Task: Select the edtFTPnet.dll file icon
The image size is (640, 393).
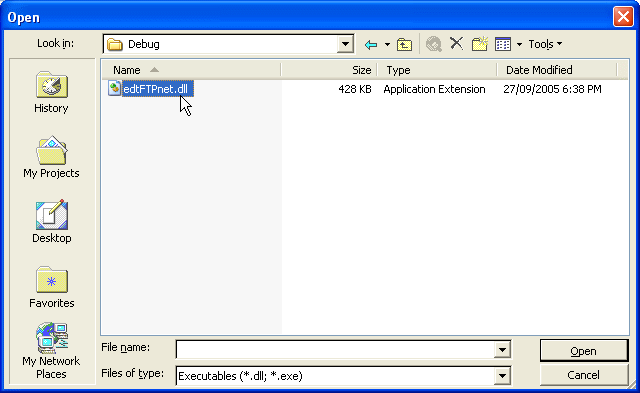Action: click(x=115, y=88)
